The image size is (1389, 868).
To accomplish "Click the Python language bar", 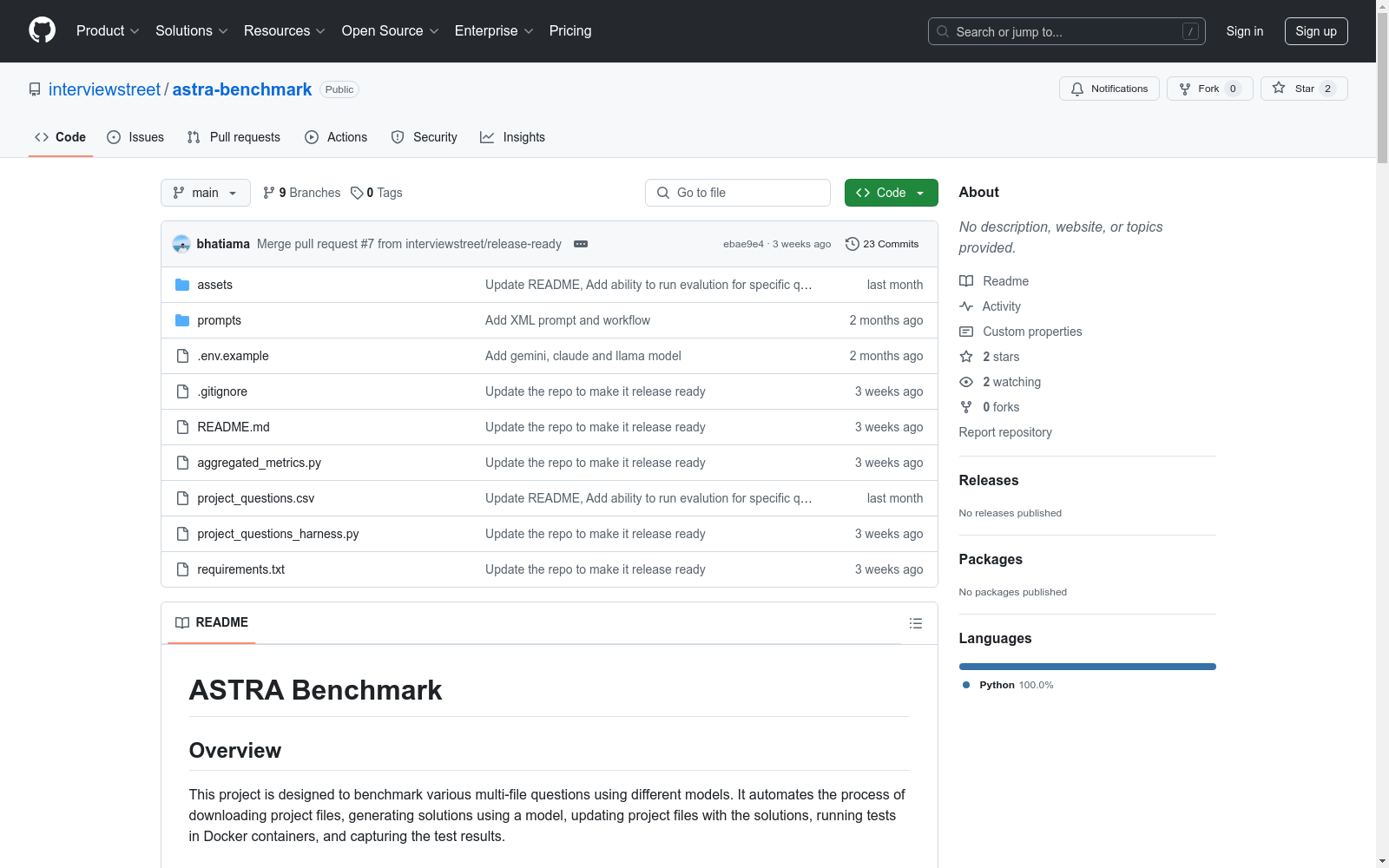I will 1087,667.
